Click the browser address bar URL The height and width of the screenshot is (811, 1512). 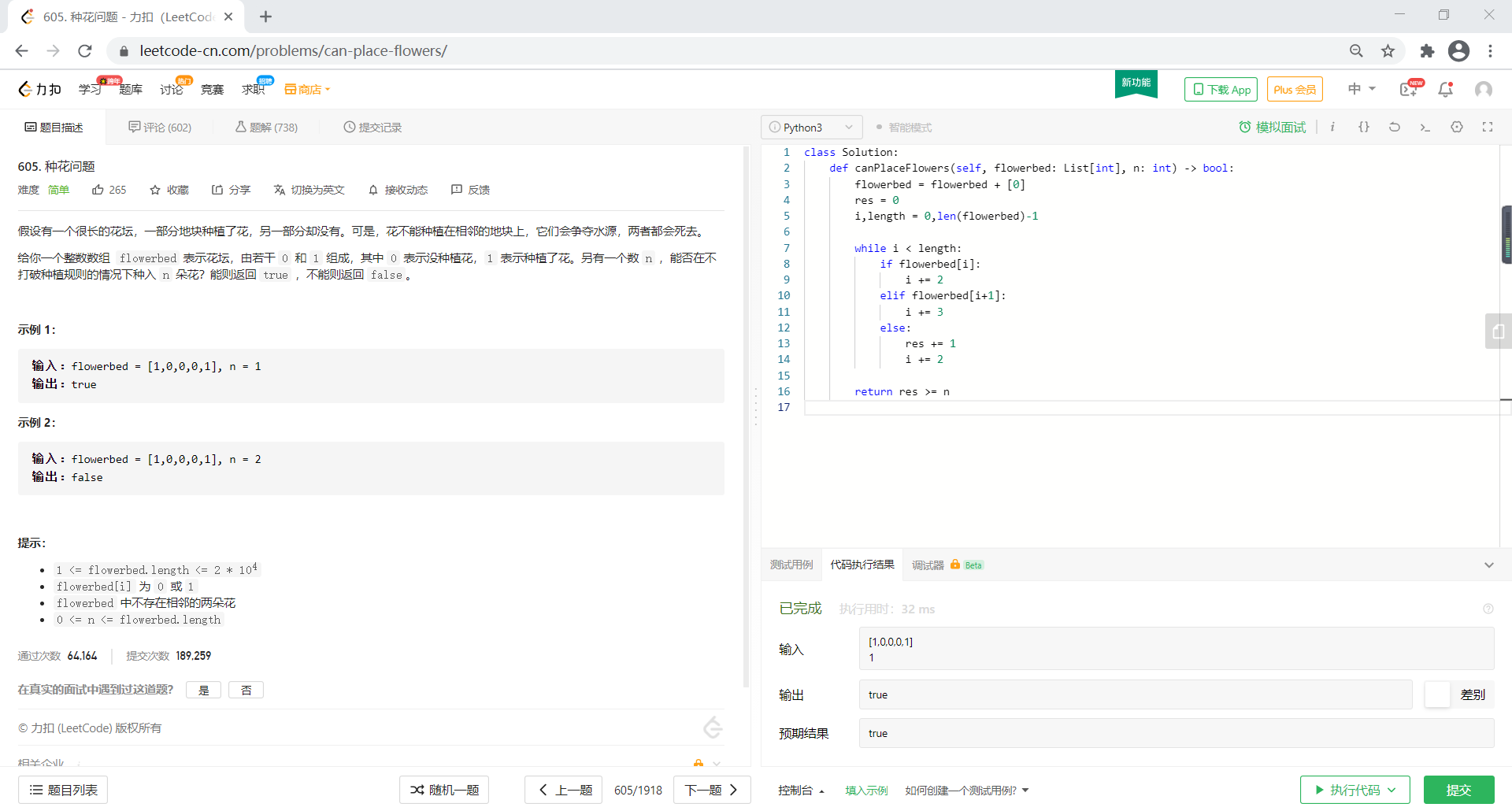tap(293, 51)
